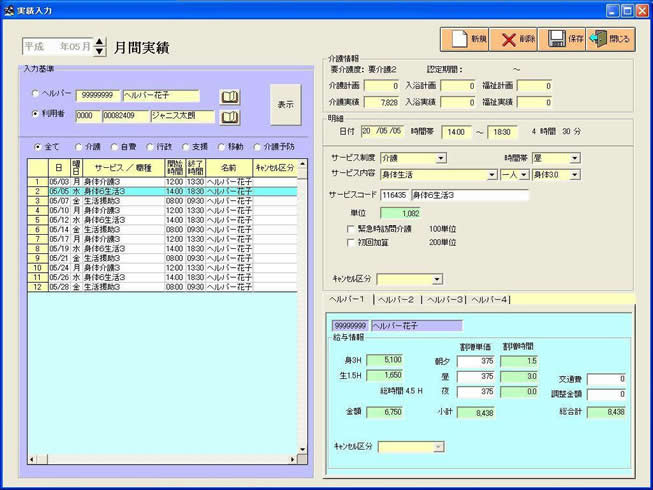Expand the サービス内容 dropdown showing 身体生活
The image size is (653, 490).
pos(492,175)
